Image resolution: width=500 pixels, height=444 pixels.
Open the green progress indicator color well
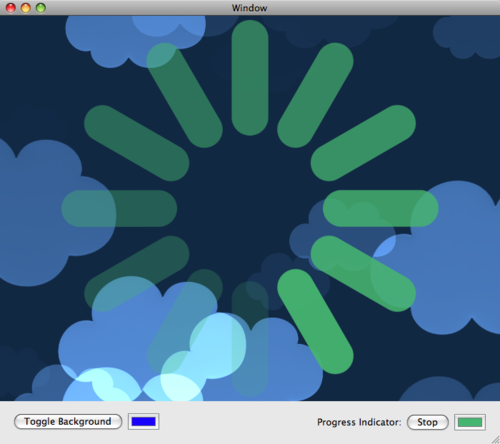click(x=470, y=422)
